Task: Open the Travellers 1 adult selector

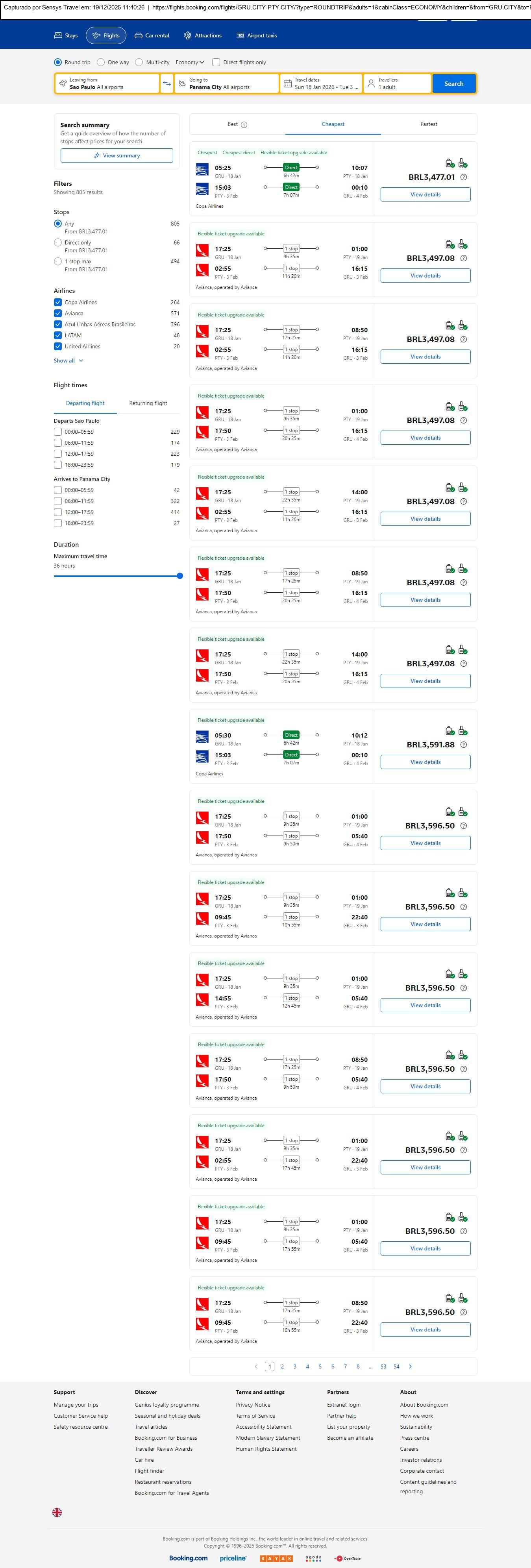Action: pyautogui.click(x=397, y=83)
